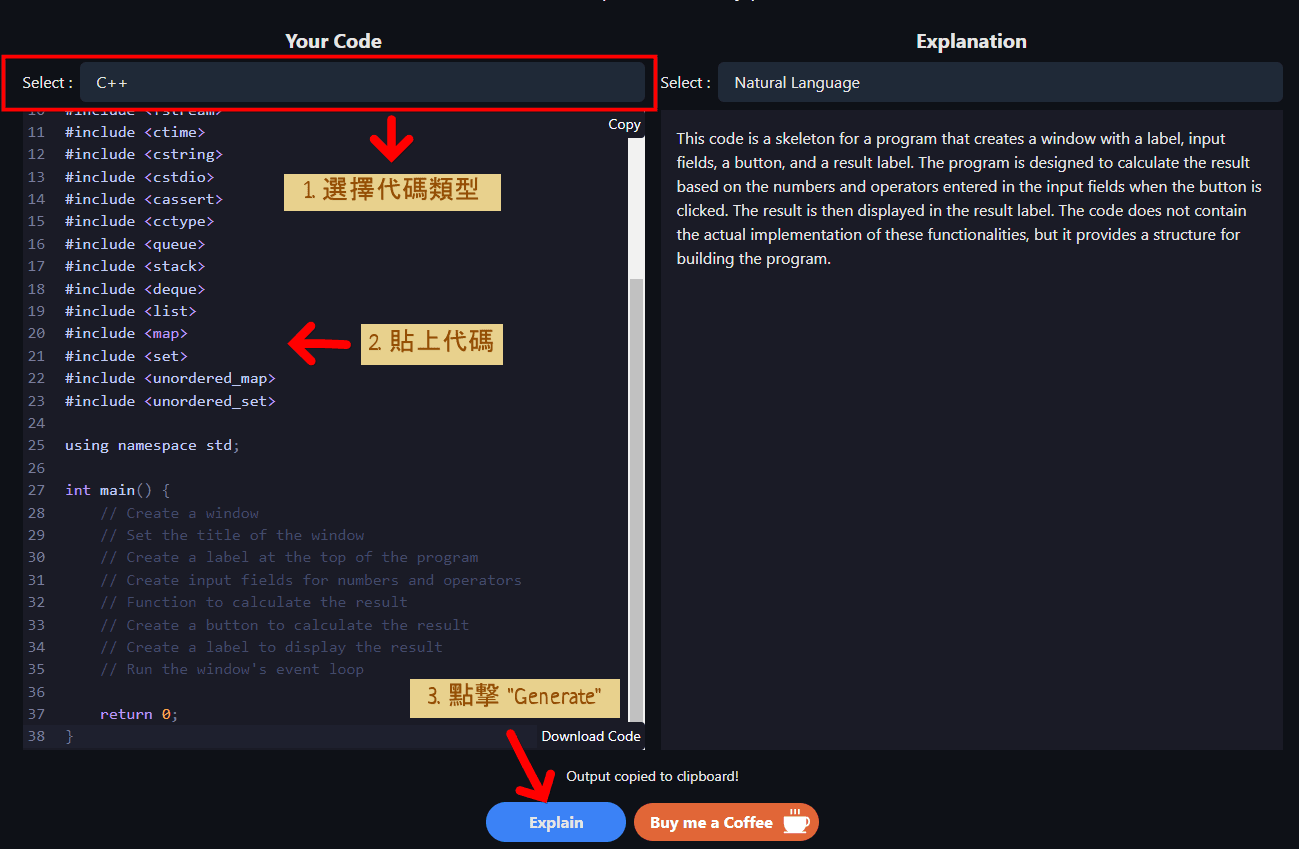Viewport: 1299px width, 849px height.
Task: Click the Copy button above the code
Action: point(624,124)
